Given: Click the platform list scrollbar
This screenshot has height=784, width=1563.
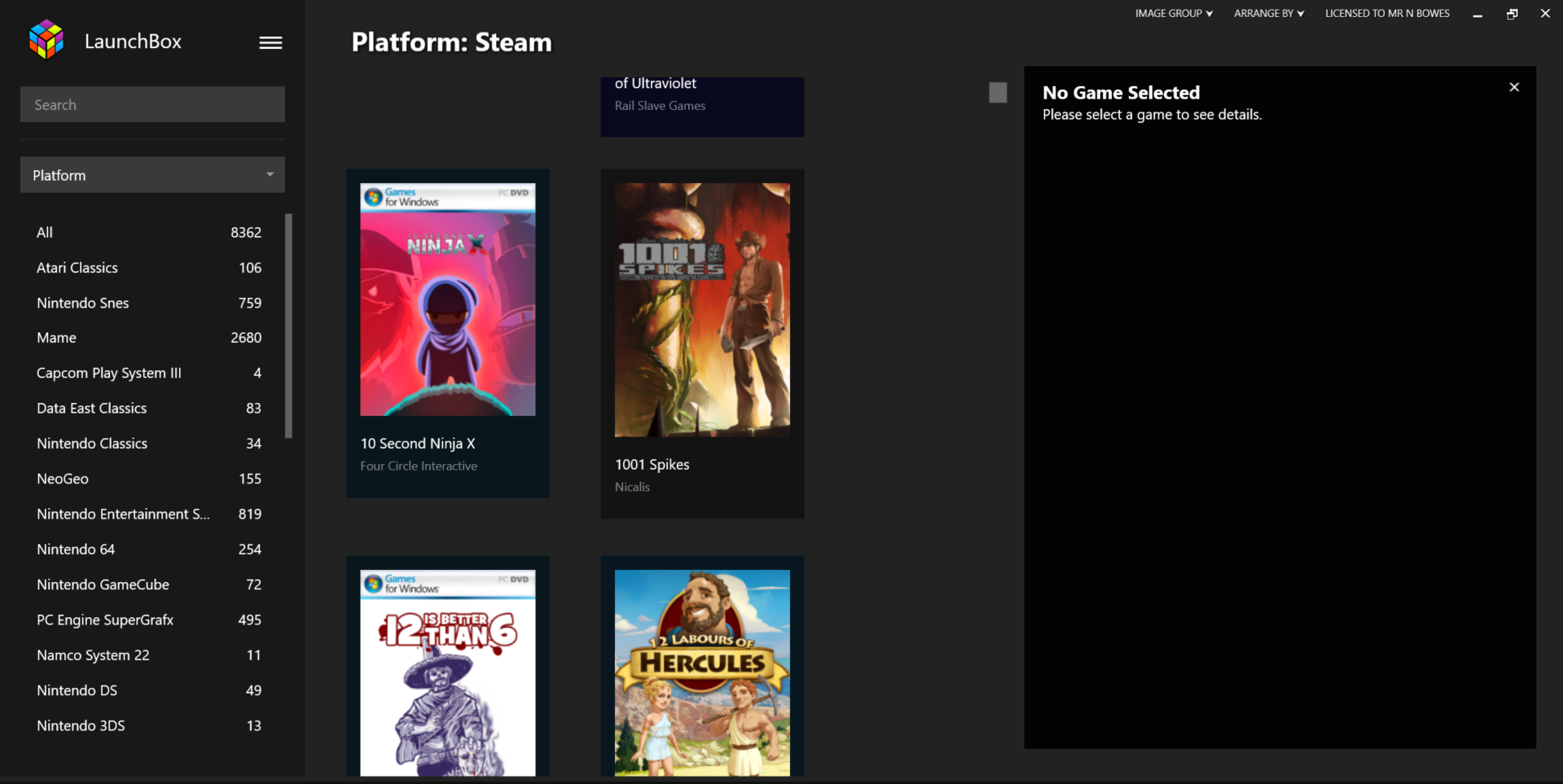Looking at the screenshot, I should point(288,326).
